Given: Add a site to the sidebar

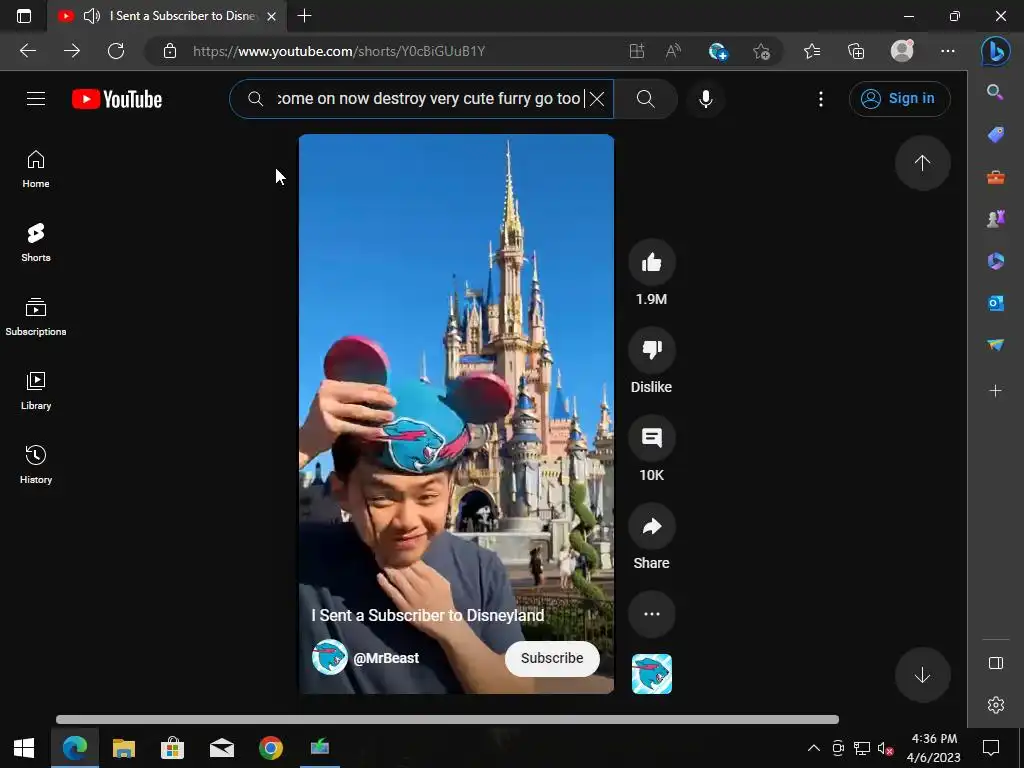Looking at the screenshot, I should pos(995,391).
